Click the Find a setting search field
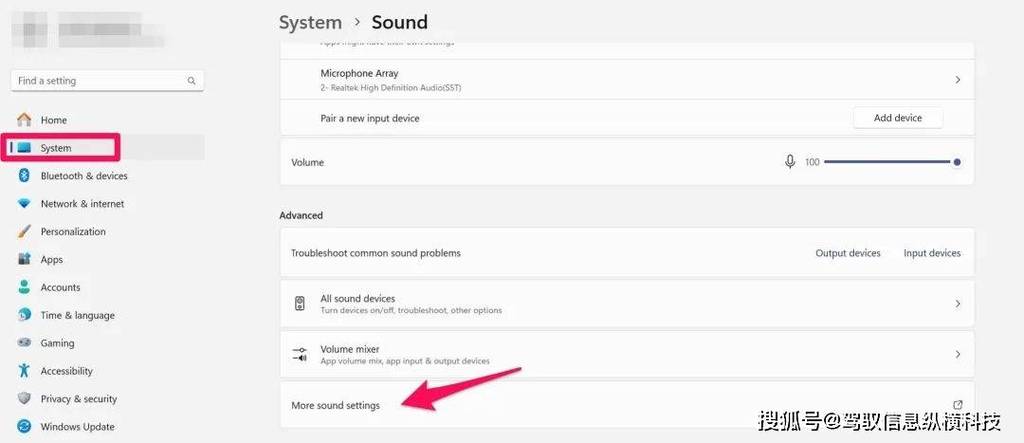Viewport: 1024px width, 443px height. [107, 81]
